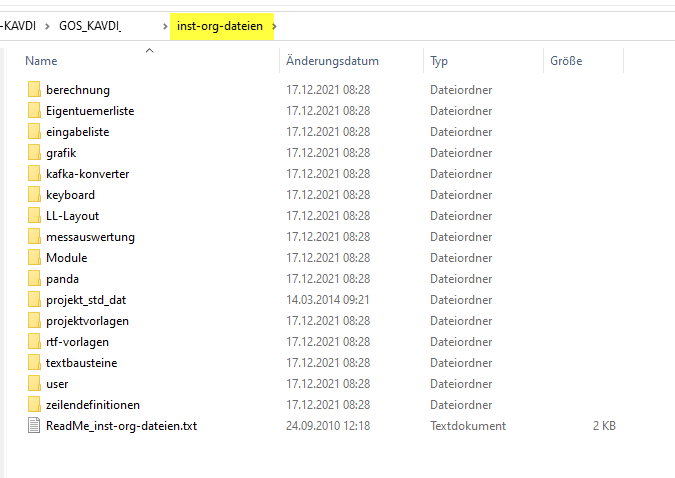Click the berechnung folder icon
675x478 pixels.
coord(34,90)
